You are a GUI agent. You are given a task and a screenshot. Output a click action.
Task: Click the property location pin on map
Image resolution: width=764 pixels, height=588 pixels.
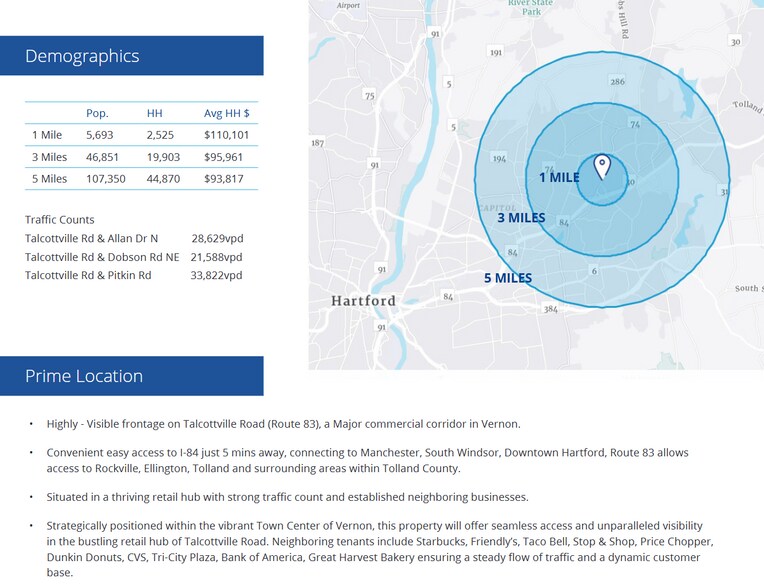602,166
